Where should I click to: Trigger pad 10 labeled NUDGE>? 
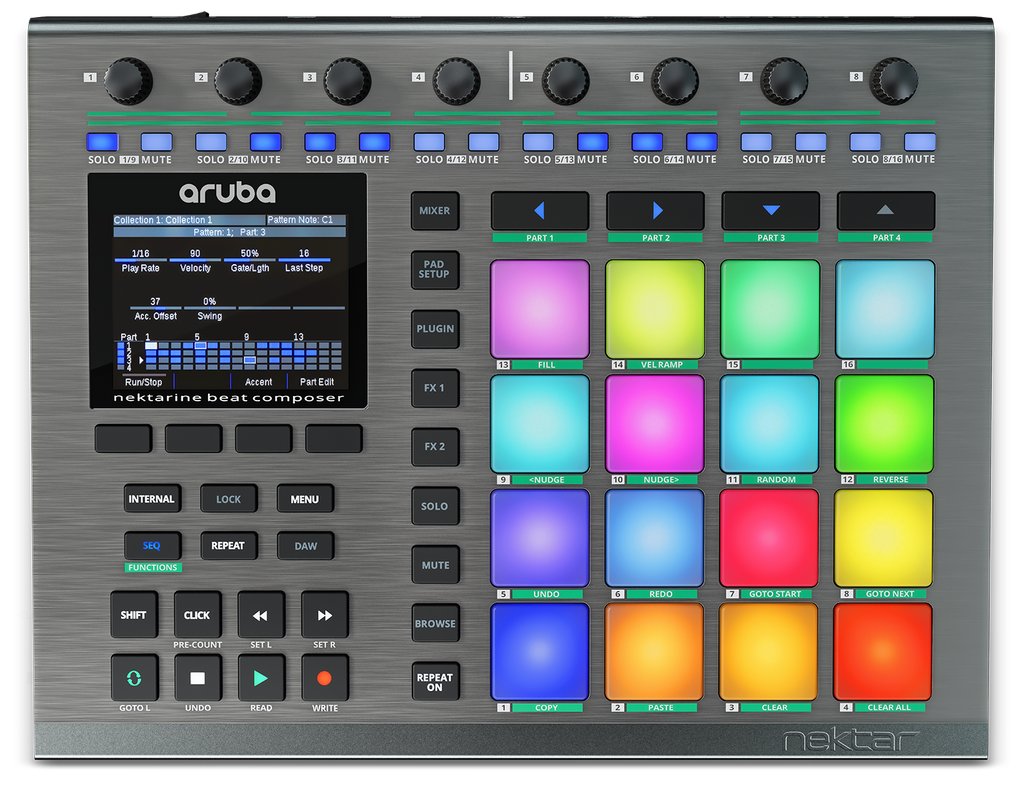pos(655,424)
